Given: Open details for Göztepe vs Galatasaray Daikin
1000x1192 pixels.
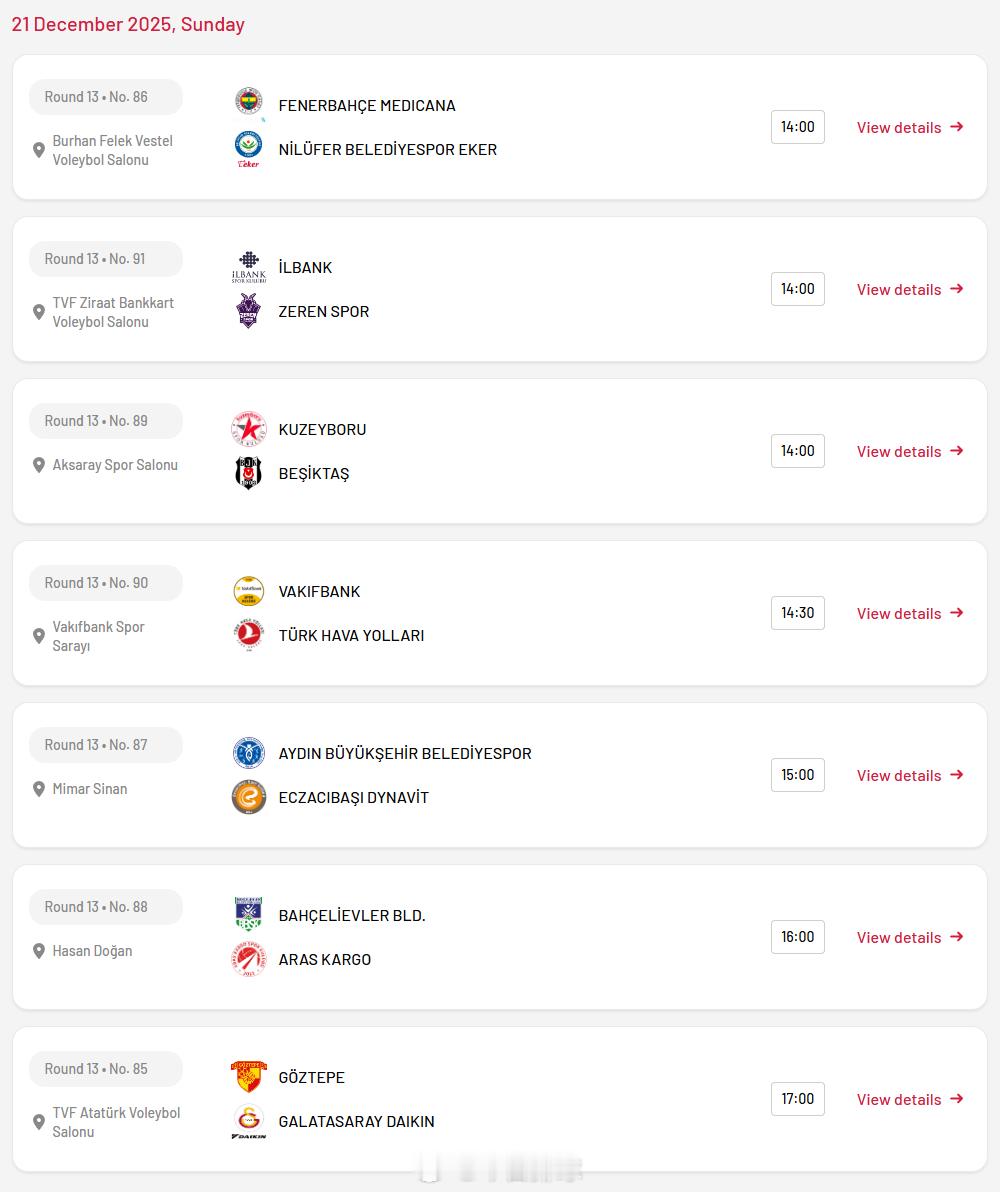Looking at the screenshot, I should tap(909, 1099).
